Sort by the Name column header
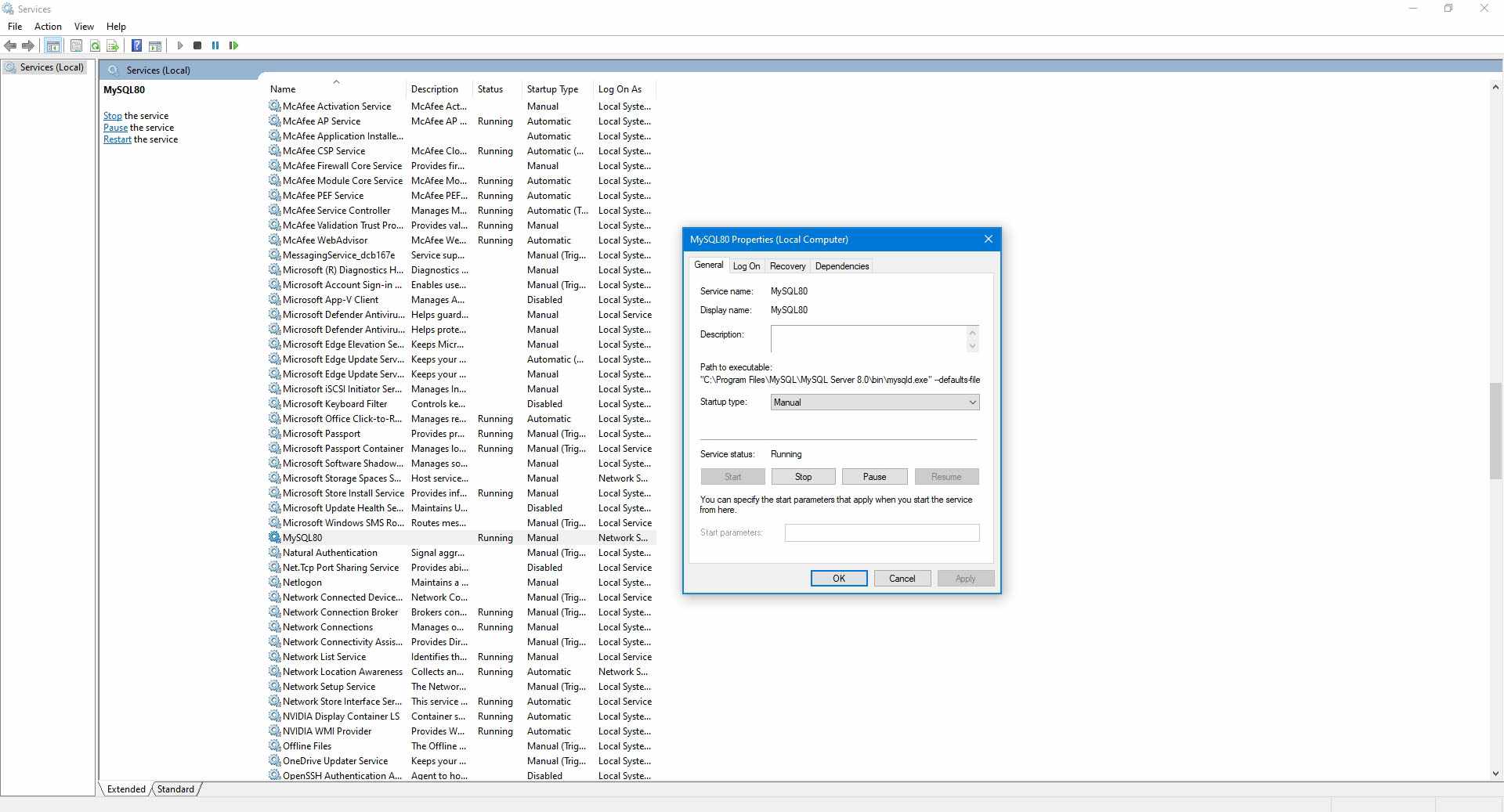This screenshot has width=1504, height=812. click(x=336, y=88)
